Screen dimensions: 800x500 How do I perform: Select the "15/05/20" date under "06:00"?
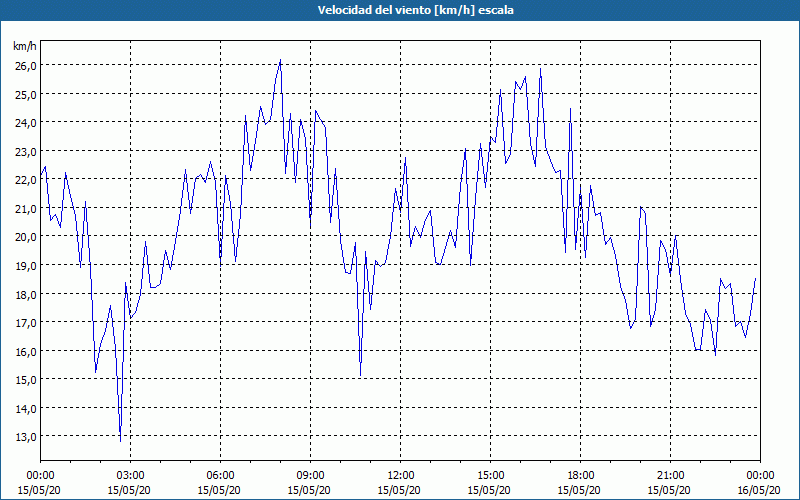pos(220,490)
